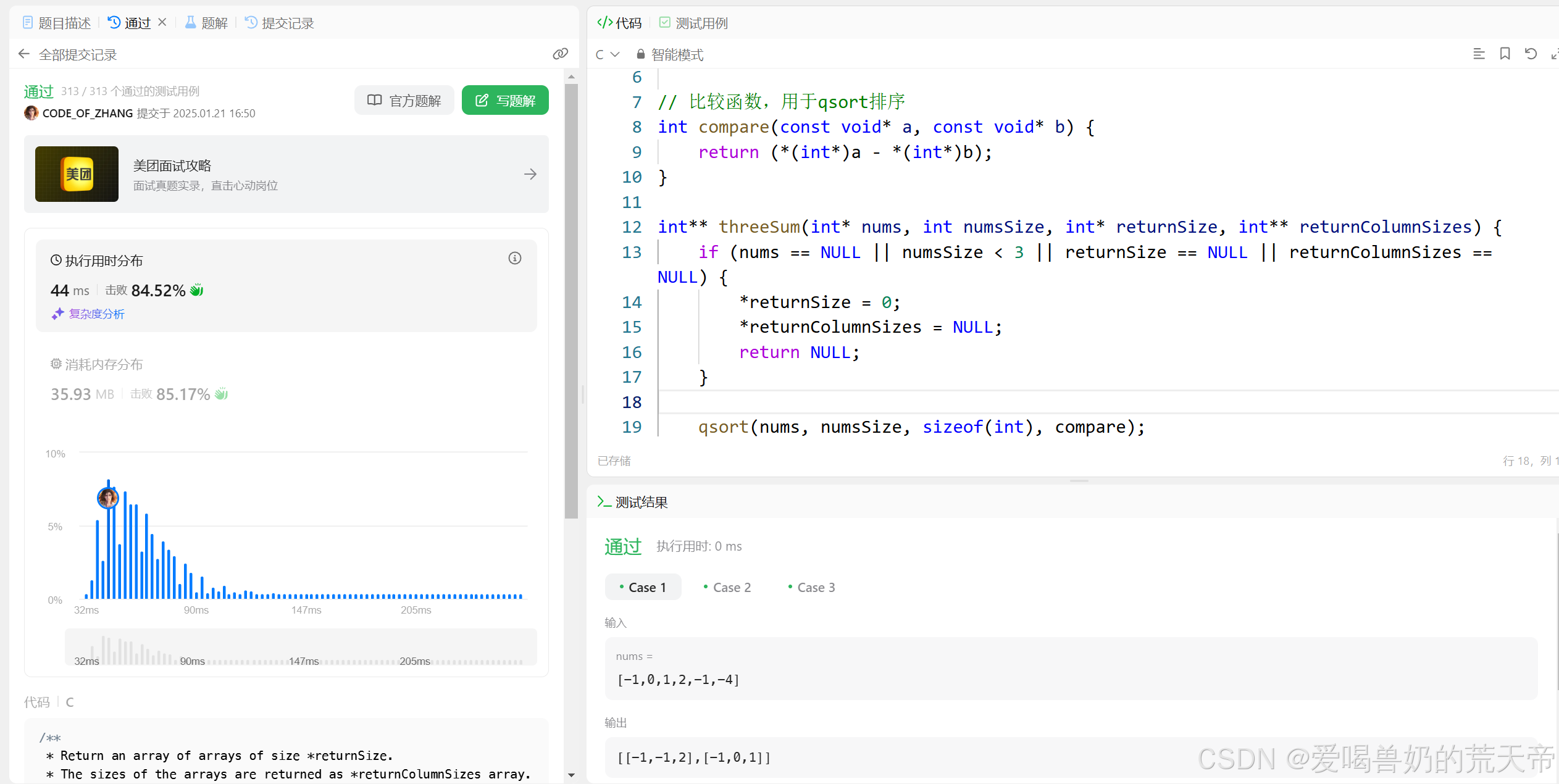
Task: Copy the submission link icon
Action: [x=560, y=54]
